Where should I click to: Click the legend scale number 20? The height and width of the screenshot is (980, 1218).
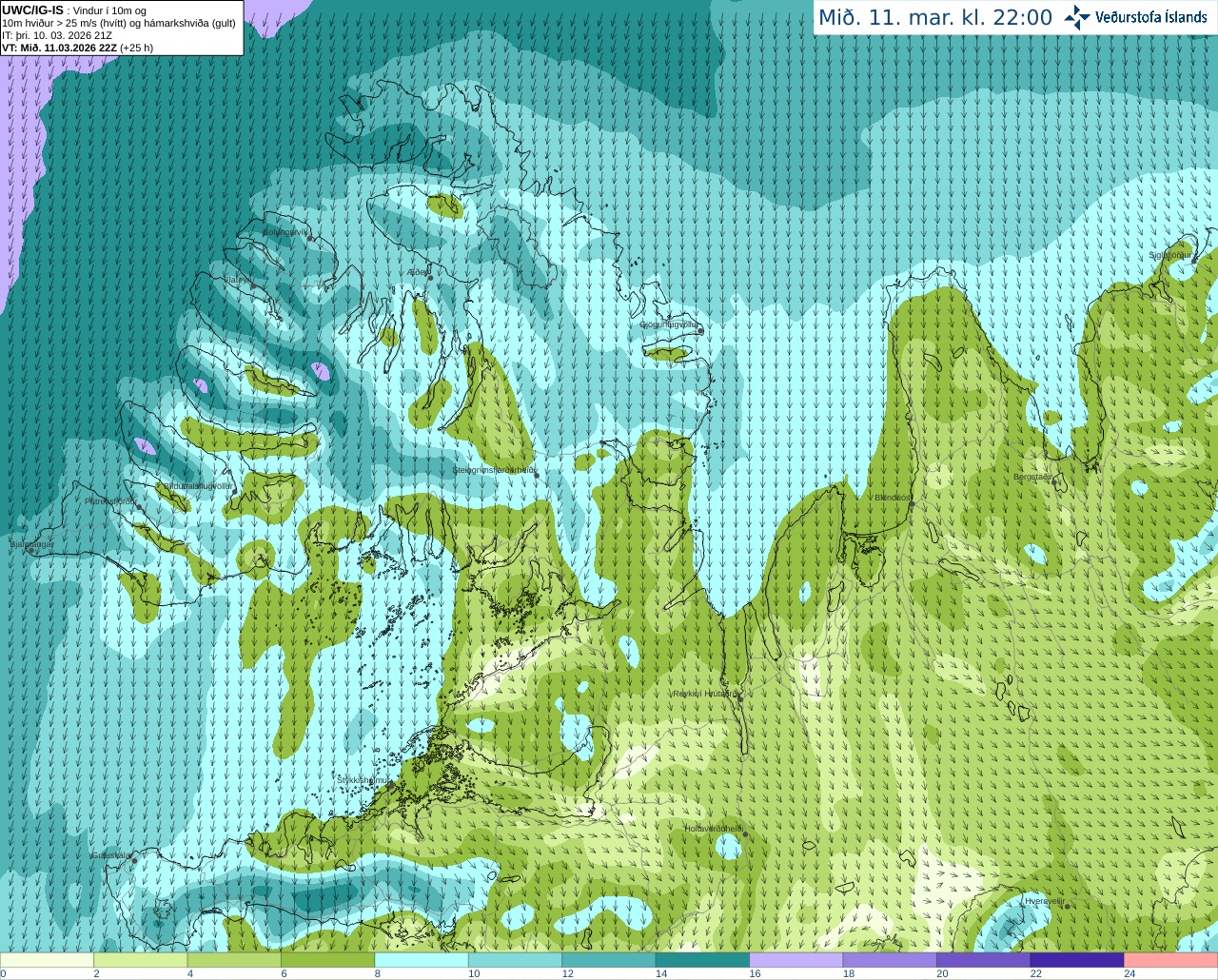point(942,973)
